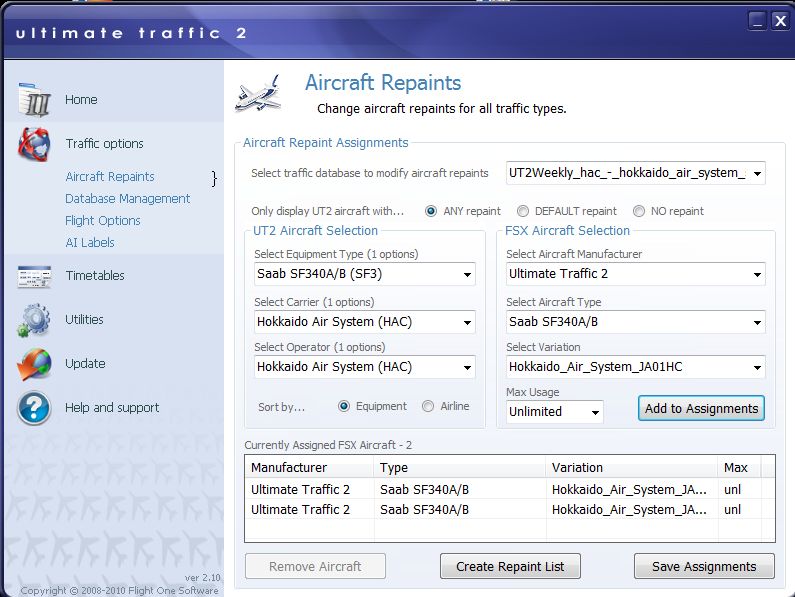Select the NO repaint radio button

pyautogui.click(x=639, y=211)
